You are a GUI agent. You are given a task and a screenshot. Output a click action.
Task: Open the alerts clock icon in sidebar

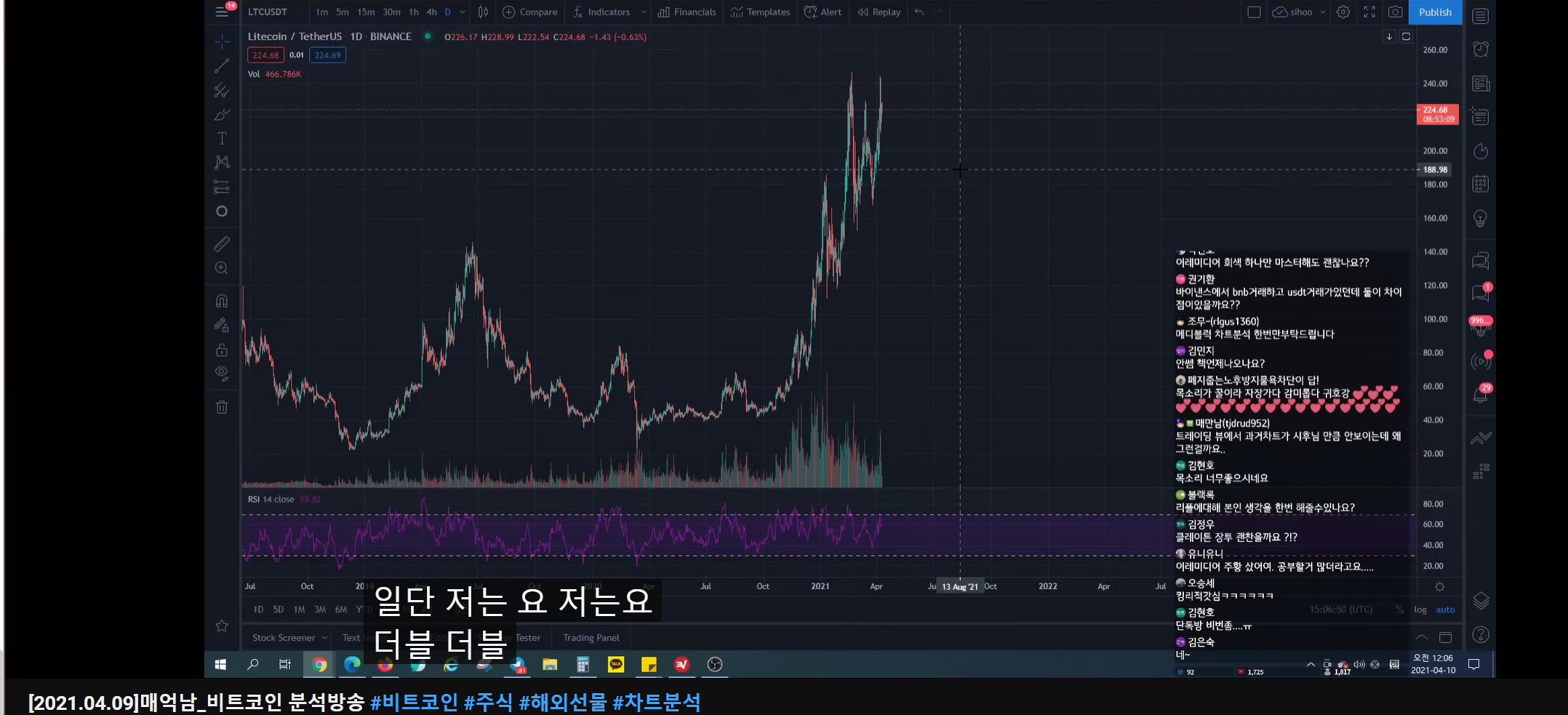[x=1480, y=49]
